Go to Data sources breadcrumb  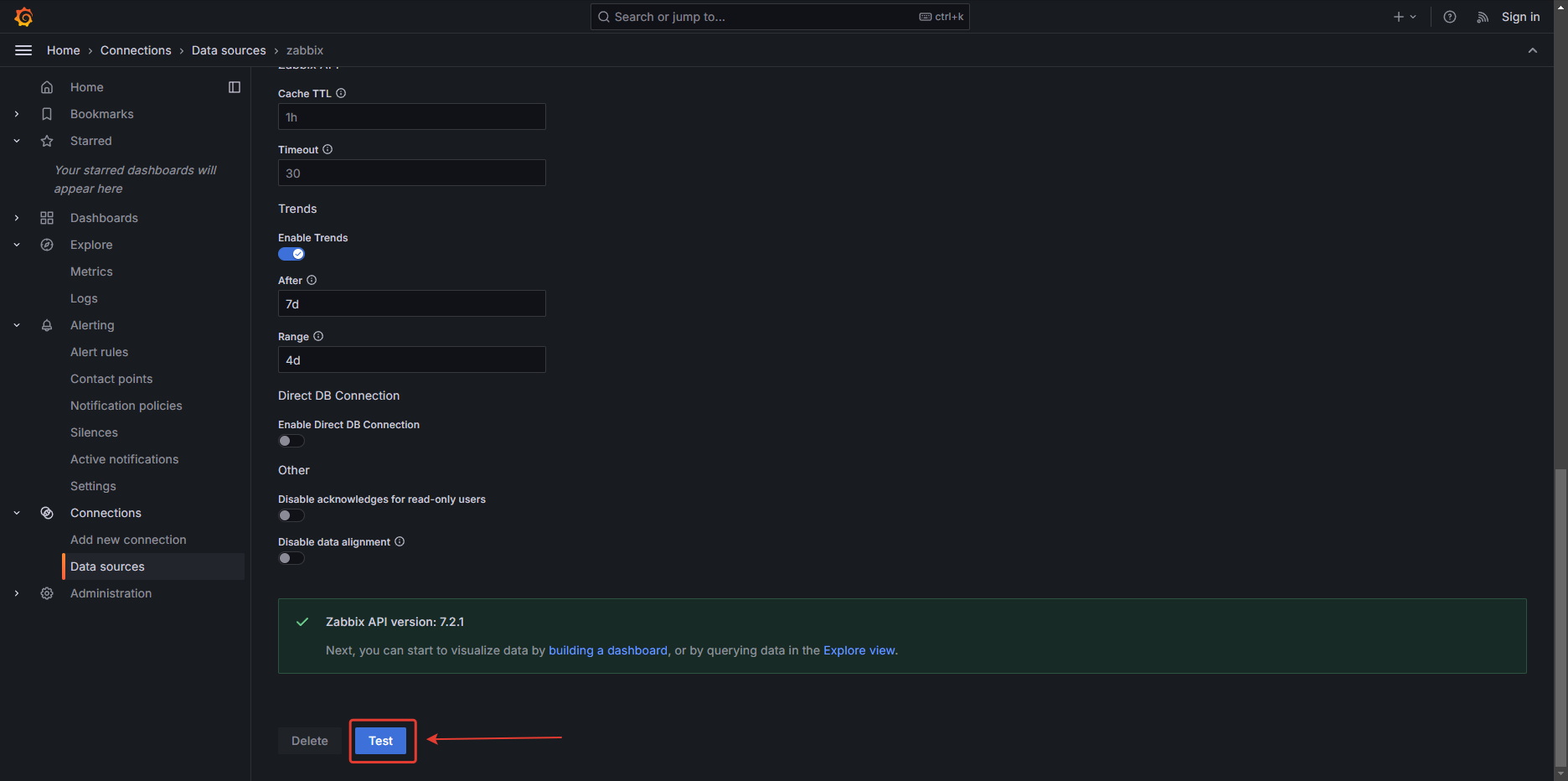(229, 50)
